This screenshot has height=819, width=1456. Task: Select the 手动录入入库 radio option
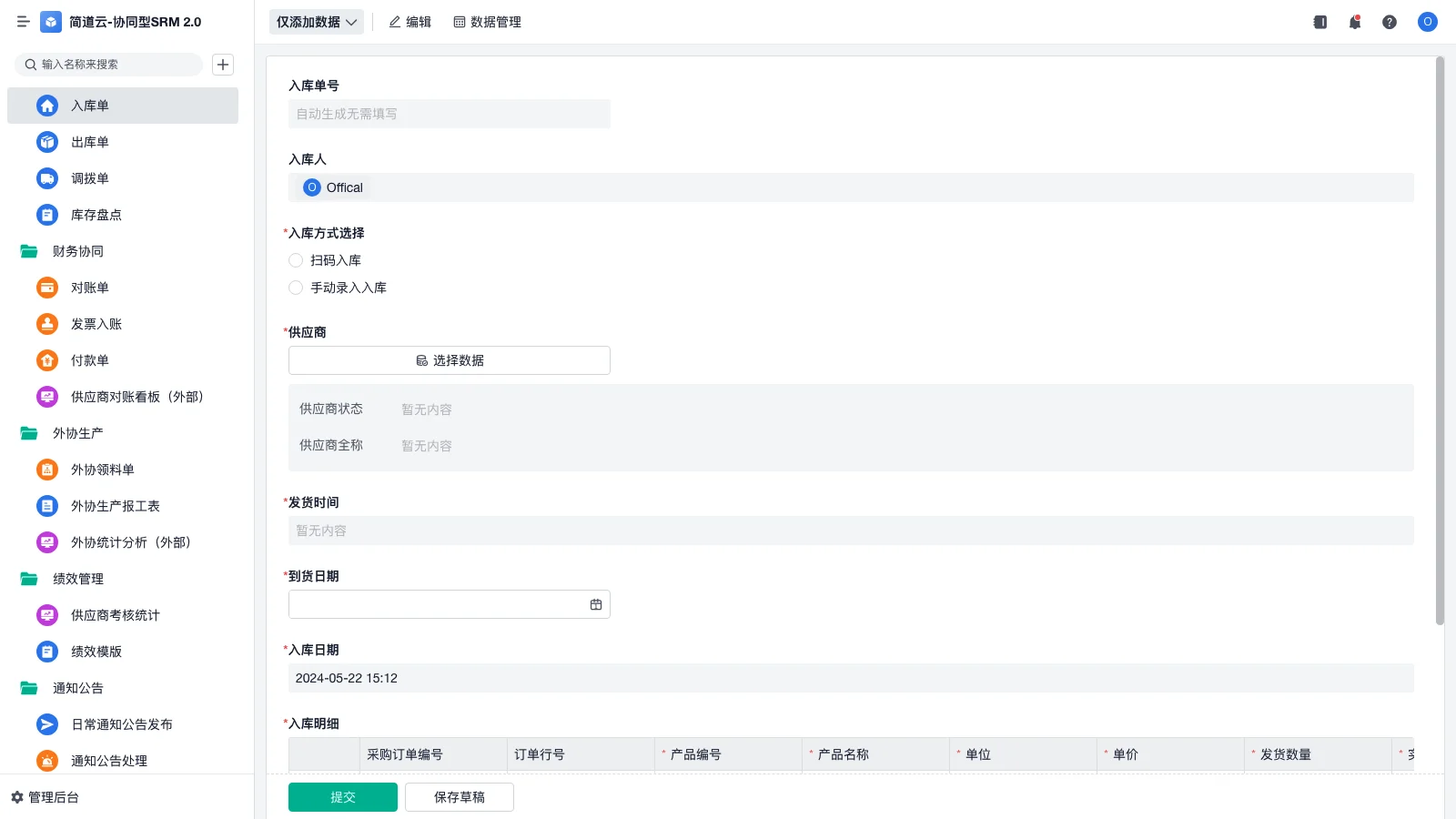(x=296, y=288)
